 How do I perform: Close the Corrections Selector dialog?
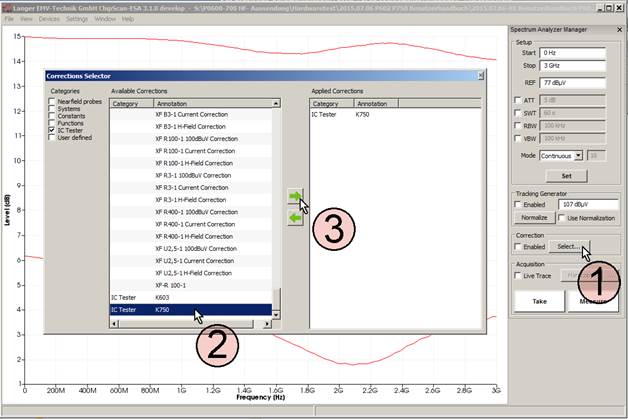480,75
